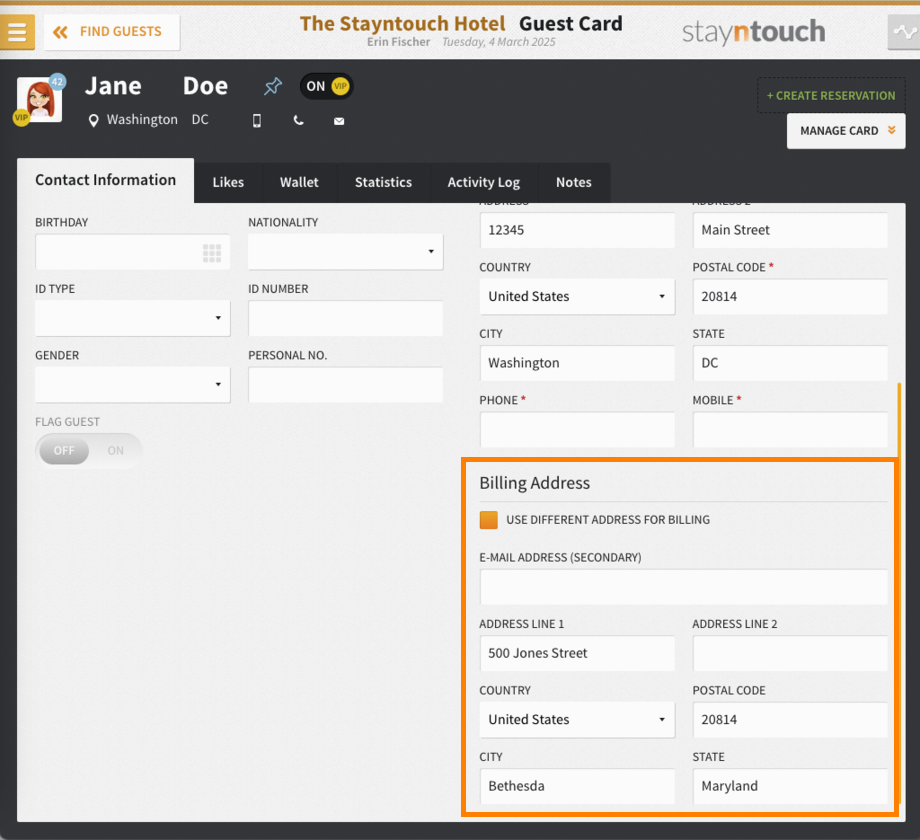Open the hamburger main menu
The height and width of the screenshot is (840, 920).
pyautogui.click(x=17, y=32)
